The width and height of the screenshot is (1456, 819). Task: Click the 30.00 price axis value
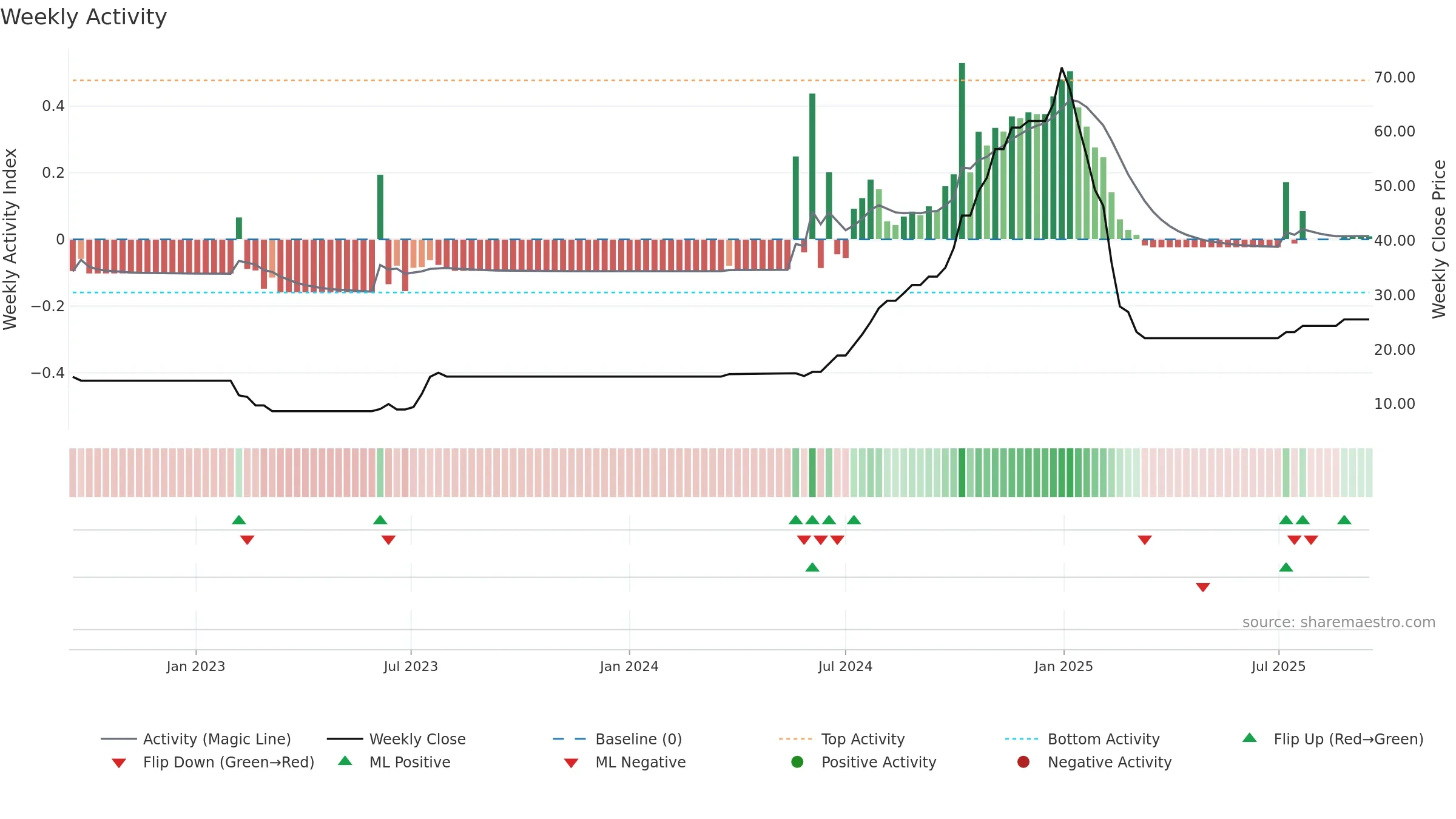pos(1395,295)
